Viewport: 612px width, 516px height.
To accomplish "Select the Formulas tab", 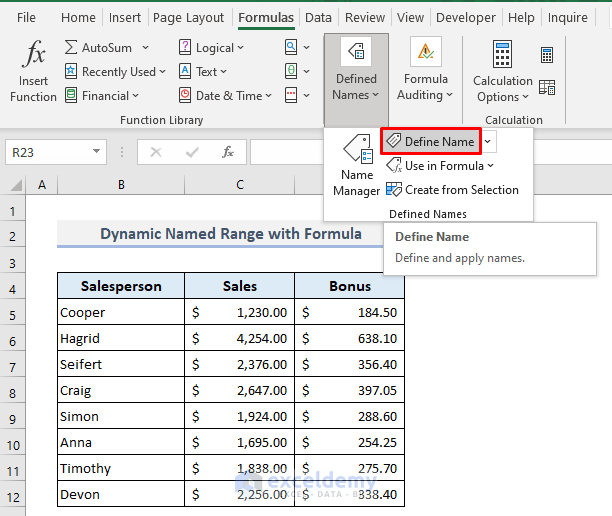I will [266, 18].
